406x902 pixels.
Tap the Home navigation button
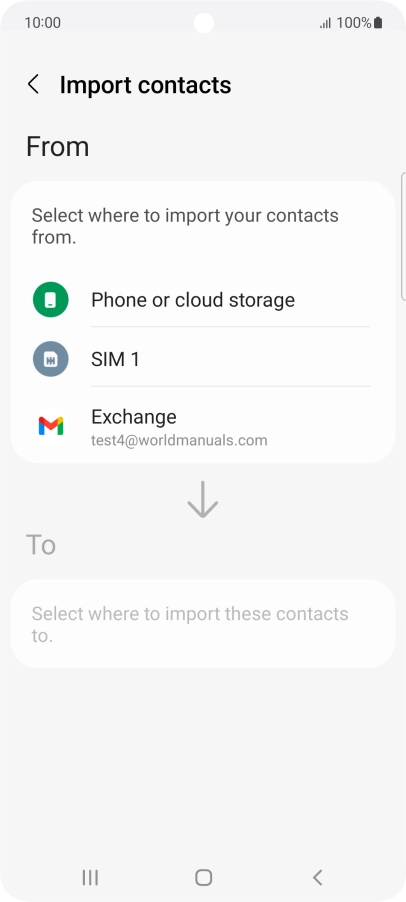204,877
